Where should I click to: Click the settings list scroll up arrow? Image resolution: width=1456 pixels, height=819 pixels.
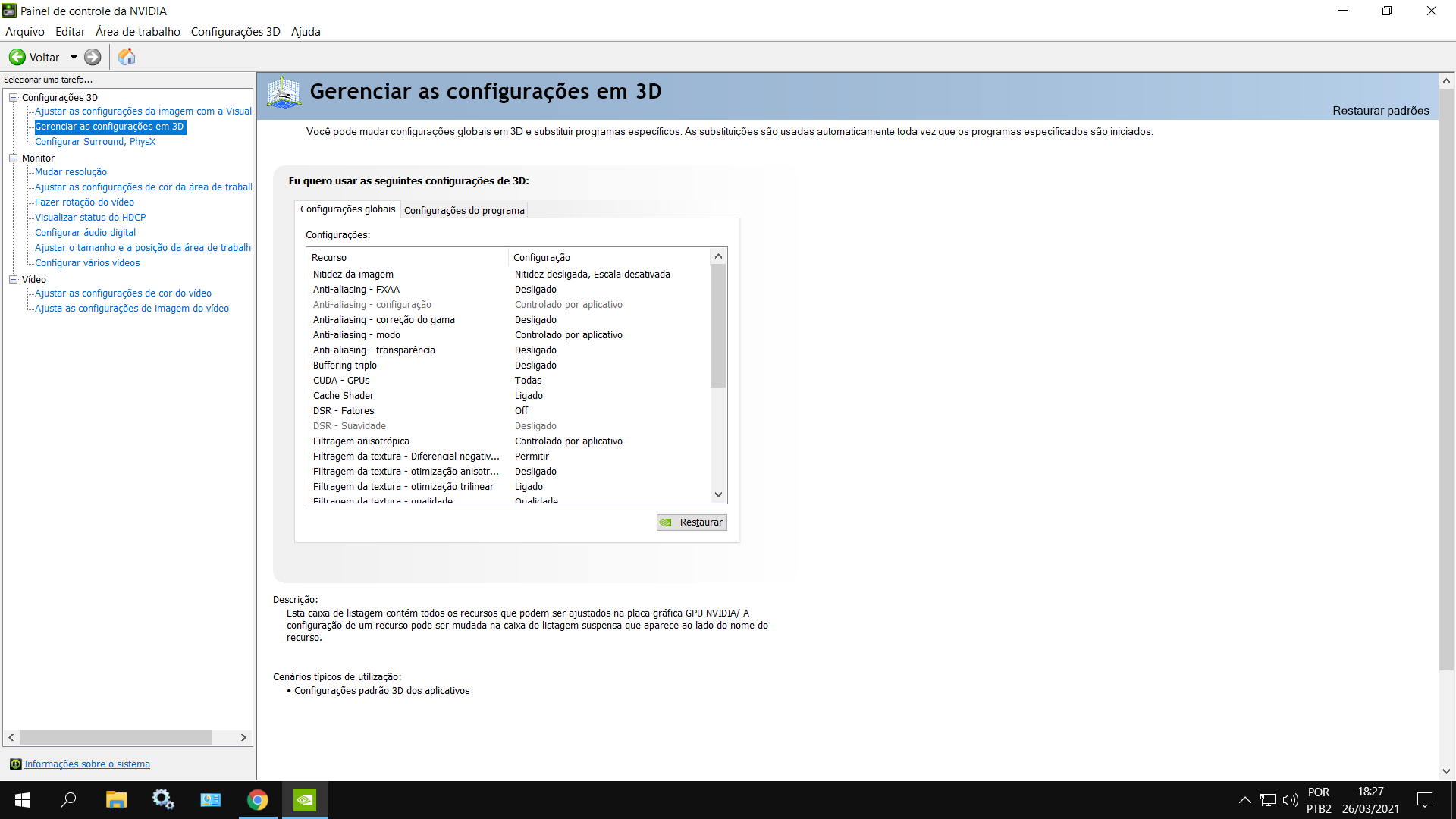(x=718, y=256)
